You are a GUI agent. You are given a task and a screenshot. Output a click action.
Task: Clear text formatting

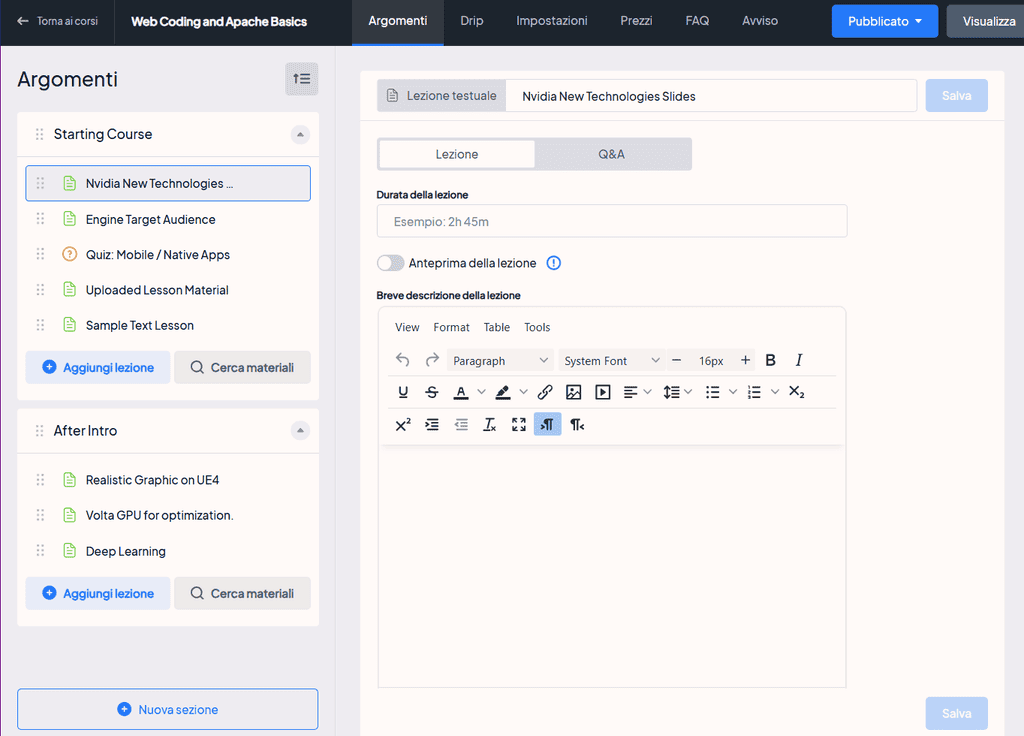[x=490, y=424]
